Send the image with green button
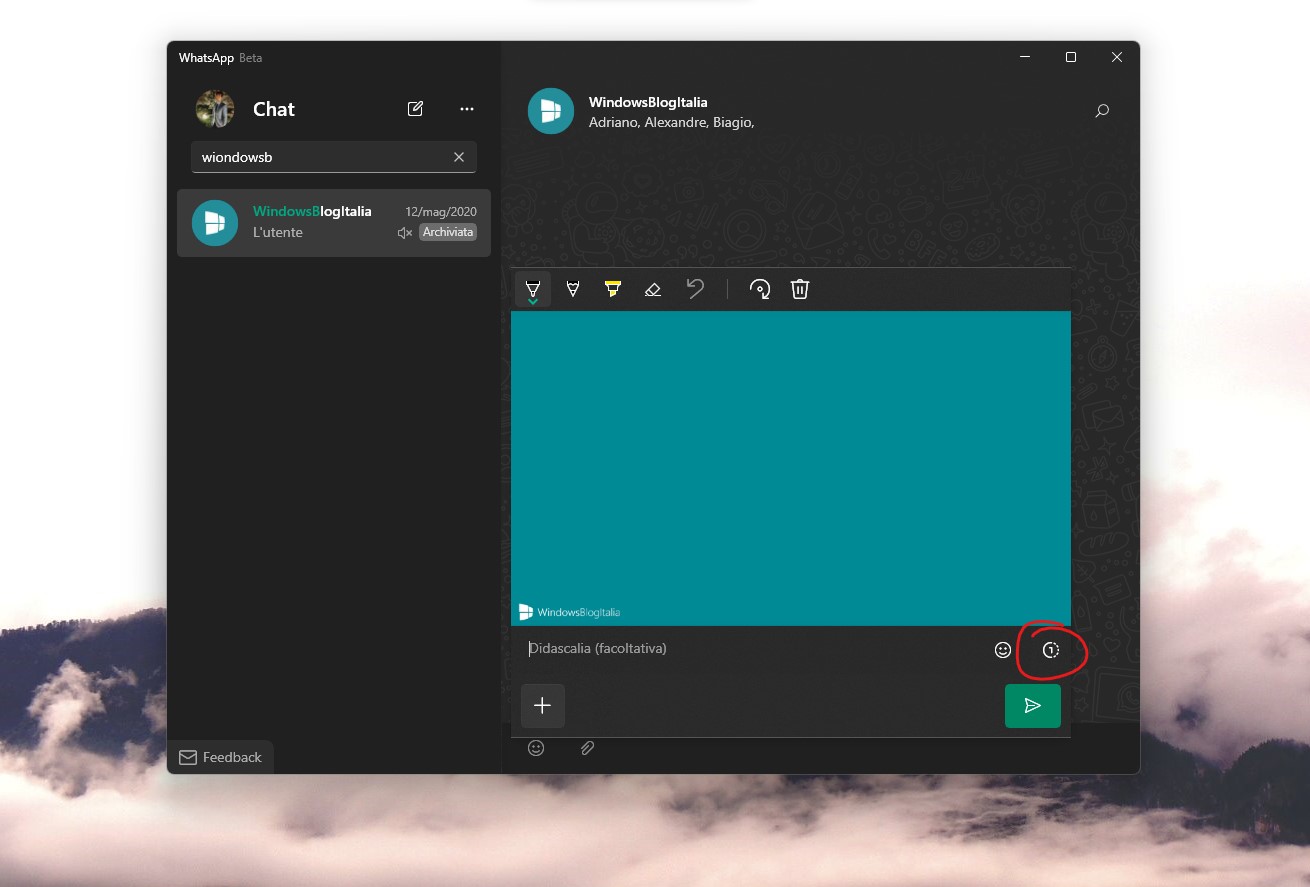Viewport: 1310px width, 887px height. [1033, 706]
